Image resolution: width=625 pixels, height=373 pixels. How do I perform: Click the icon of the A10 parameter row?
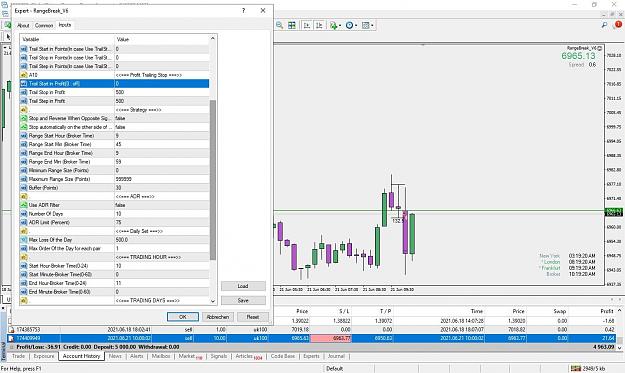pos(24,75)
